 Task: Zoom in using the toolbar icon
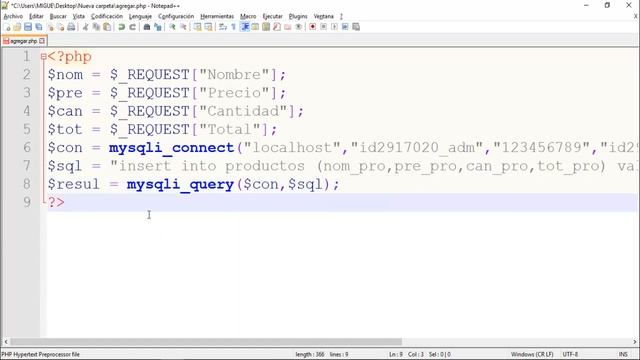pyautogui.click(x=172, y=27)
